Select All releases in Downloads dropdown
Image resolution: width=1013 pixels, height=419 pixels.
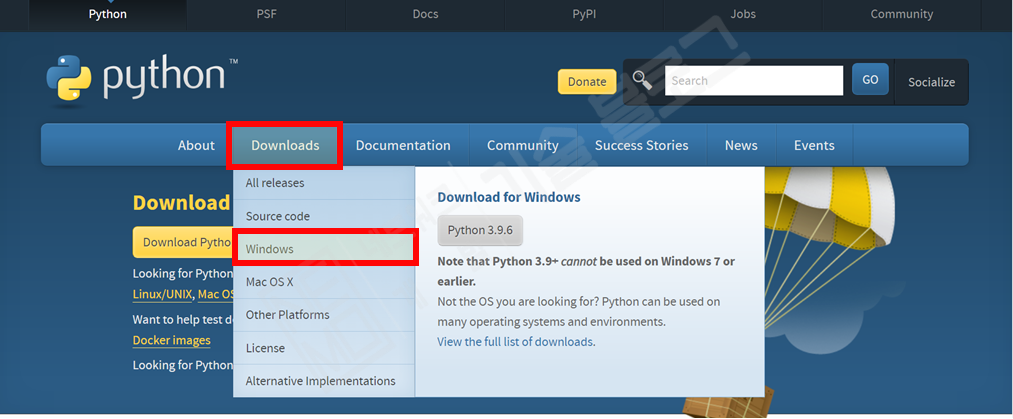click(324, 183)
